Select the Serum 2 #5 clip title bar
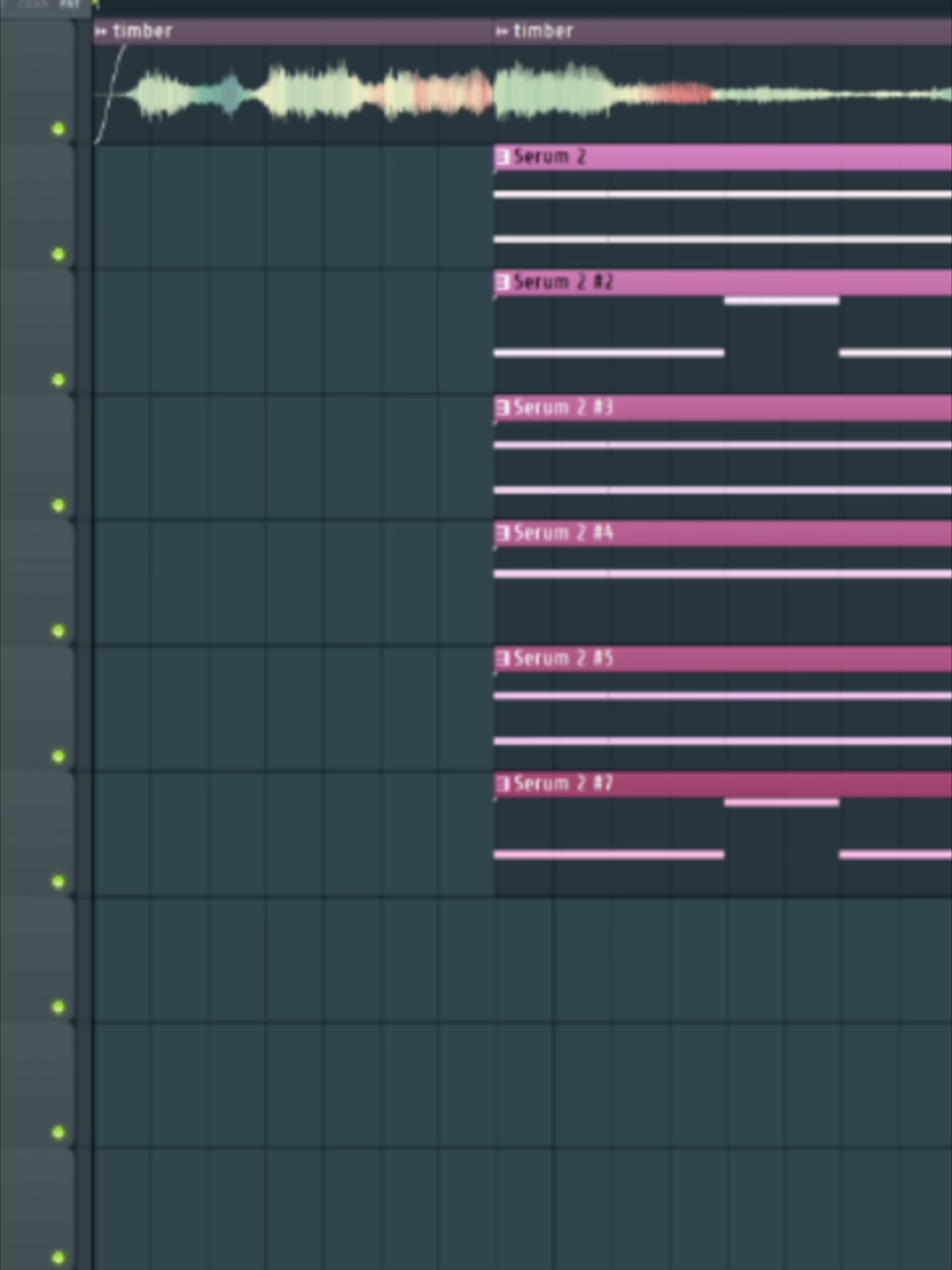The width and height of the screenshot is (952, 1270). 723,659
